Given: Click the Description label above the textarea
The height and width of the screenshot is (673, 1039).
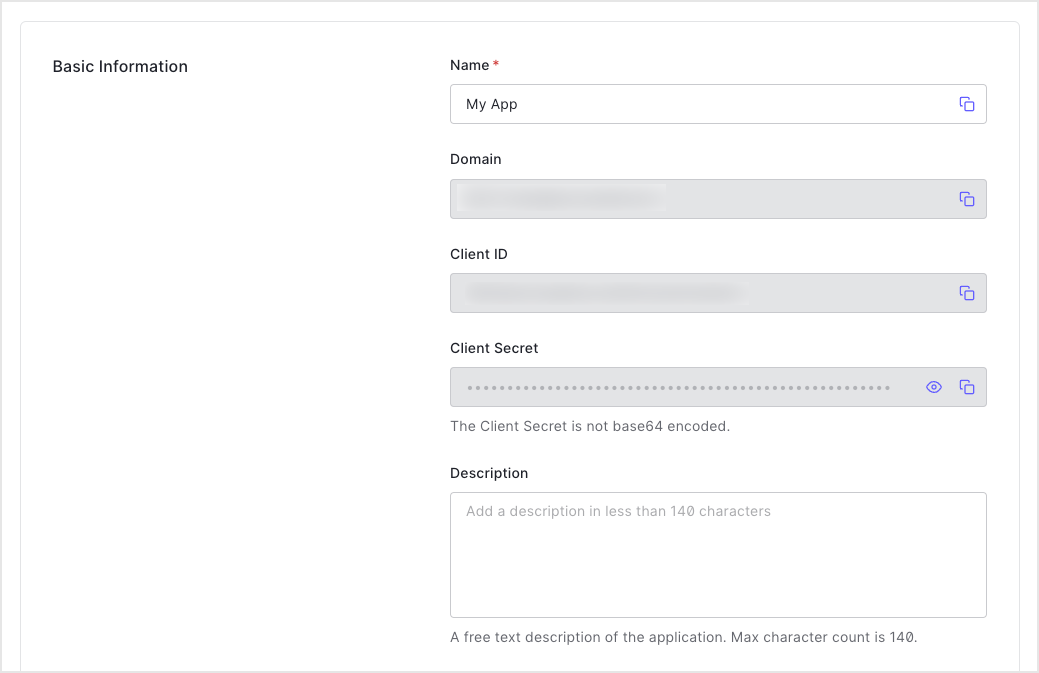Looking at the screenshot, I should [489, 472].
